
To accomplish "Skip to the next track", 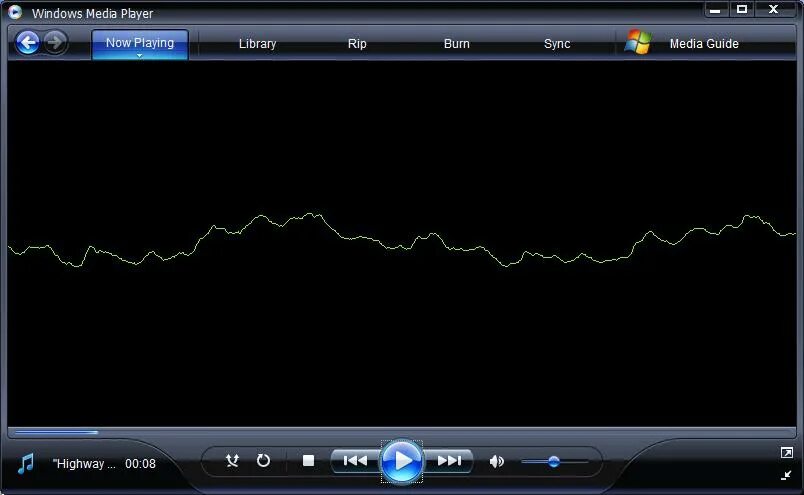I will point(449,461).
